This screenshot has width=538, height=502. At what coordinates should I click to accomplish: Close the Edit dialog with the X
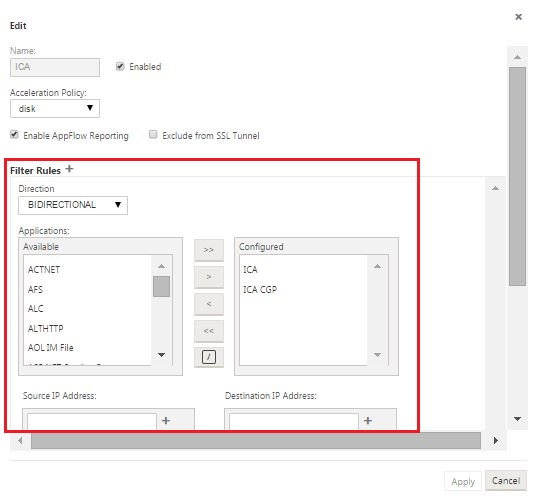click(x=518, y=17)
